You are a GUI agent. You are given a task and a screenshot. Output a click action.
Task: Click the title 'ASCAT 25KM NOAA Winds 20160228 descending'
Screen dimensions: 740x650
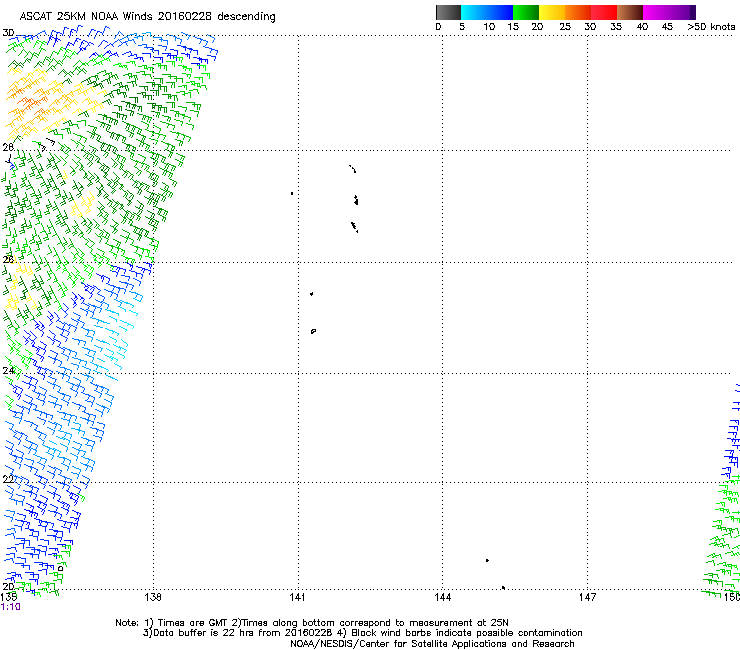tap(147, 17)
